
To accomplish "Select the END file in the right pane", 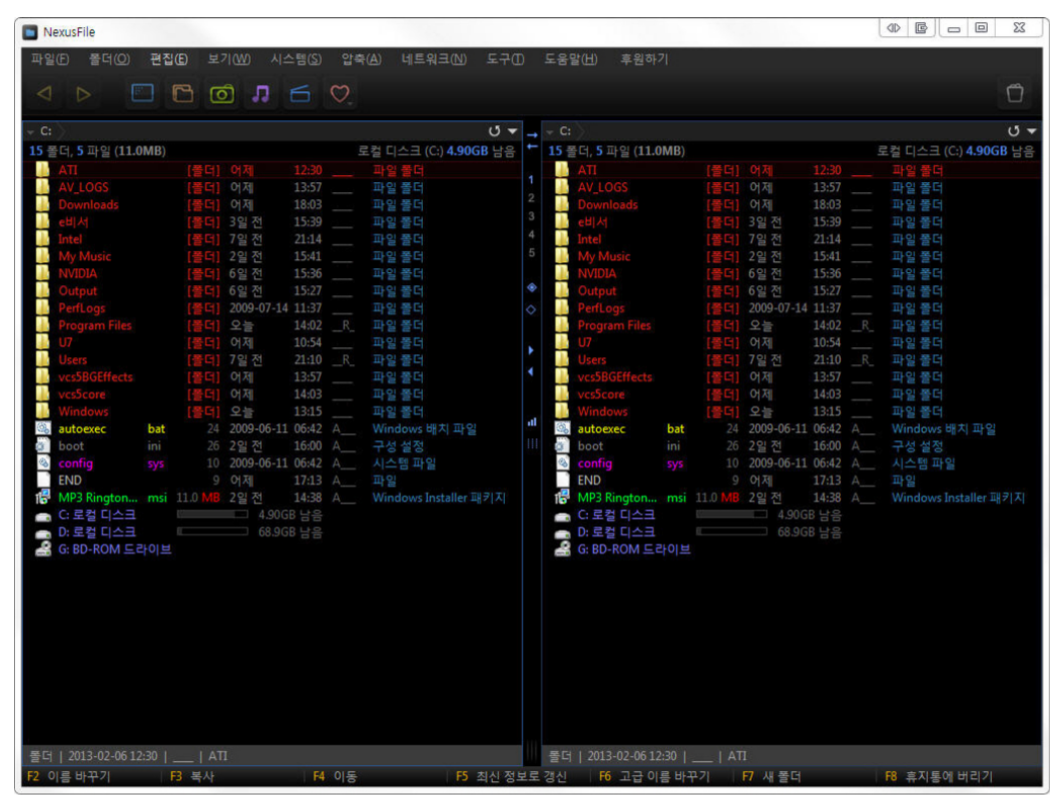I will 792,481.
